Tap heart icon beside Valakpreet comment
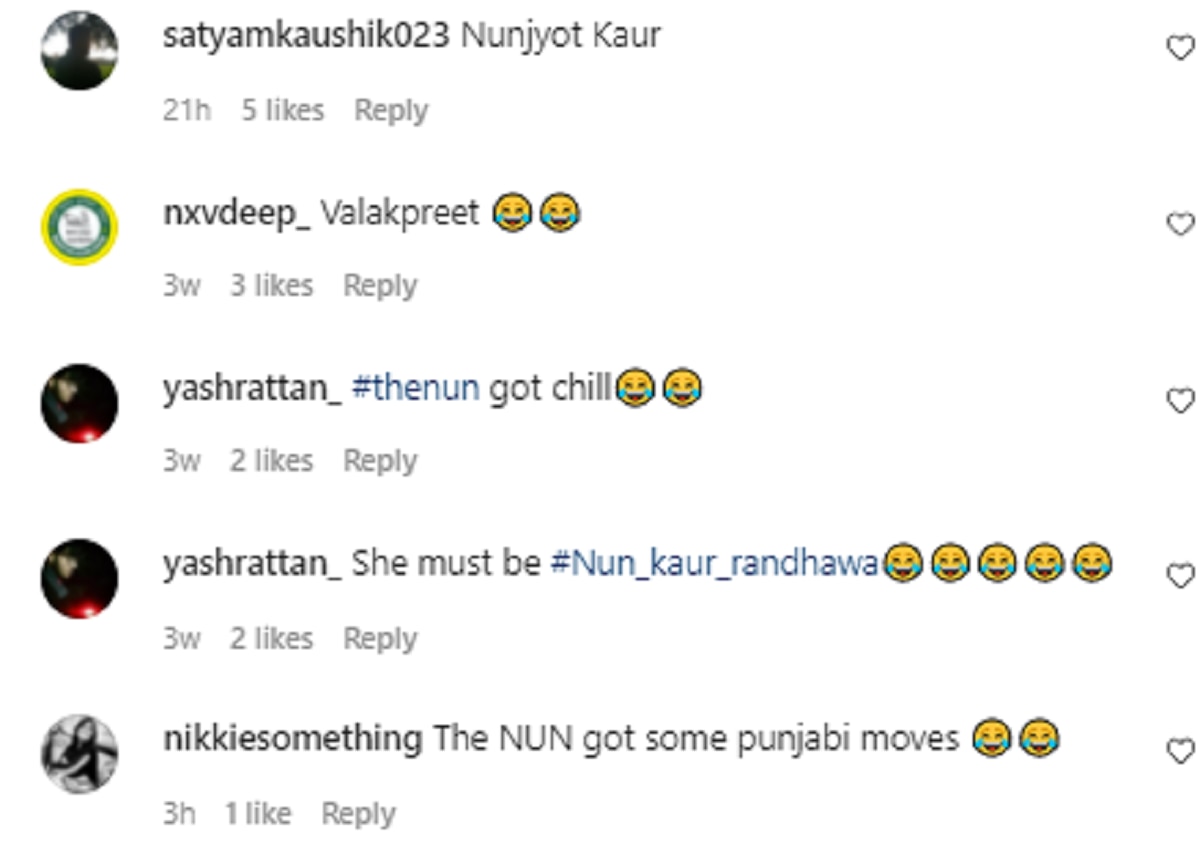 pos(1181,224)
